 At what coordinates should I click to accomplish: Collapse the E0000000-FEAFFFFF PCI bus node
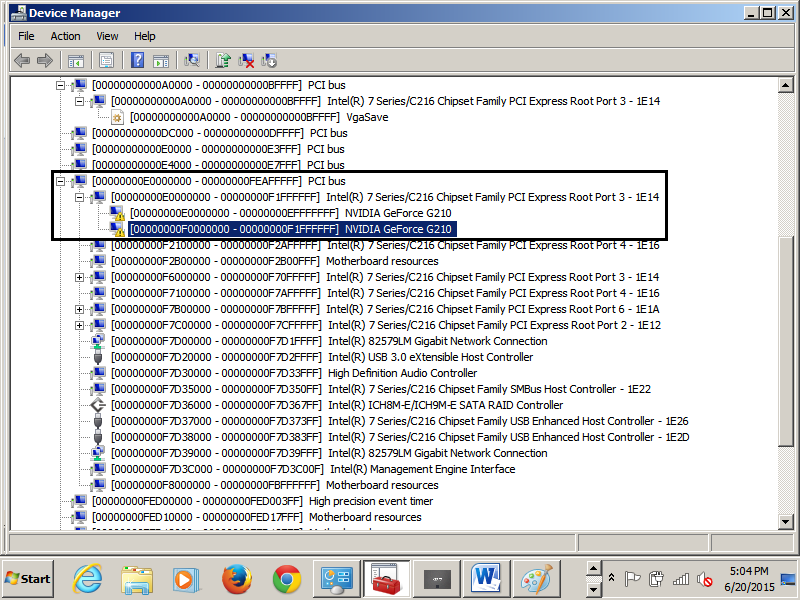click(60, 181)
